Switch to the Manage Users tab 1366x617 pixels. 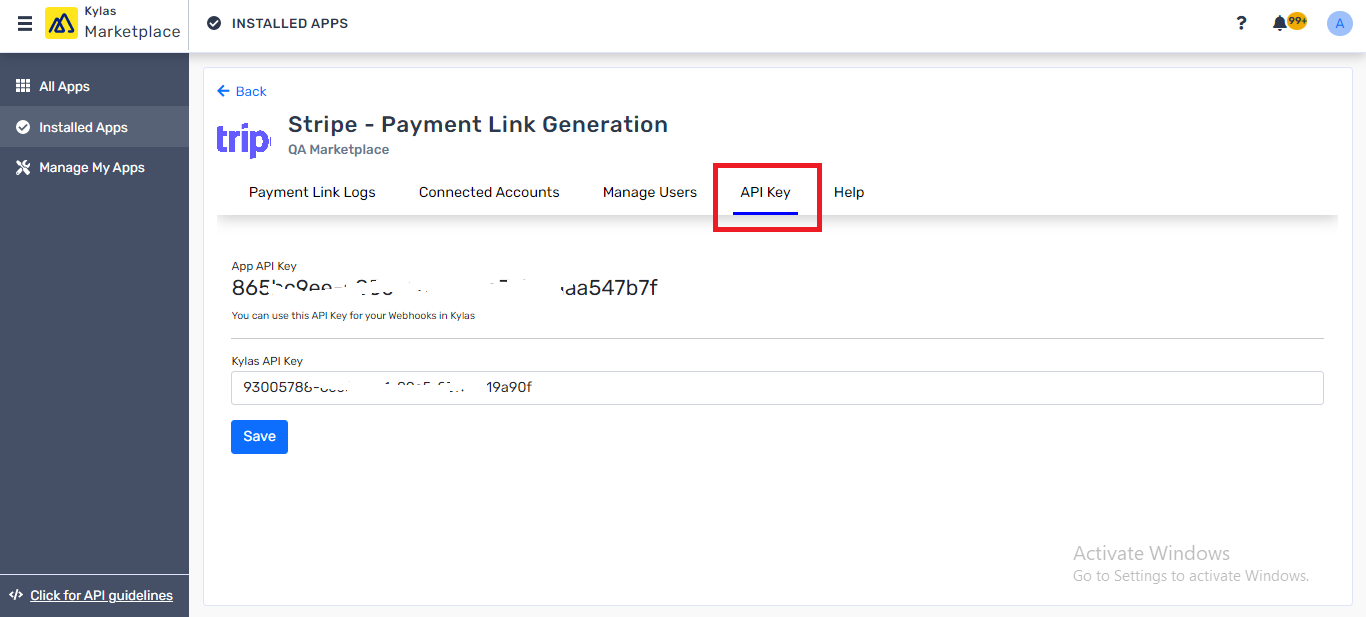[649, 192]
